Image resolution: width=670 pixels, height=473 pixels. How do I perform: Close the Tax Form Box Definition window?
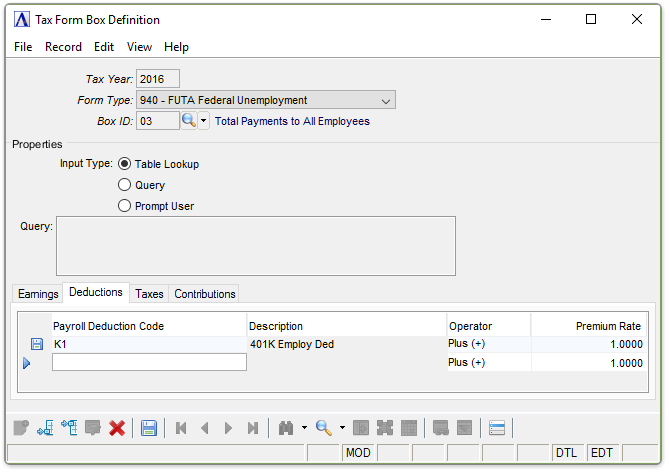(637, 20)
